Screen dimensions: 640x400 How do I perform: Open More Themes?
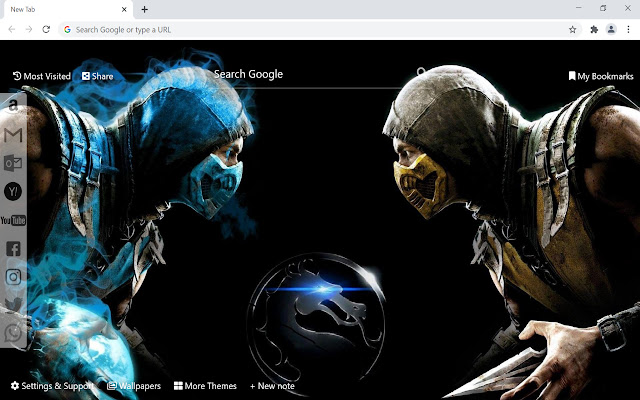click(205, 386)
